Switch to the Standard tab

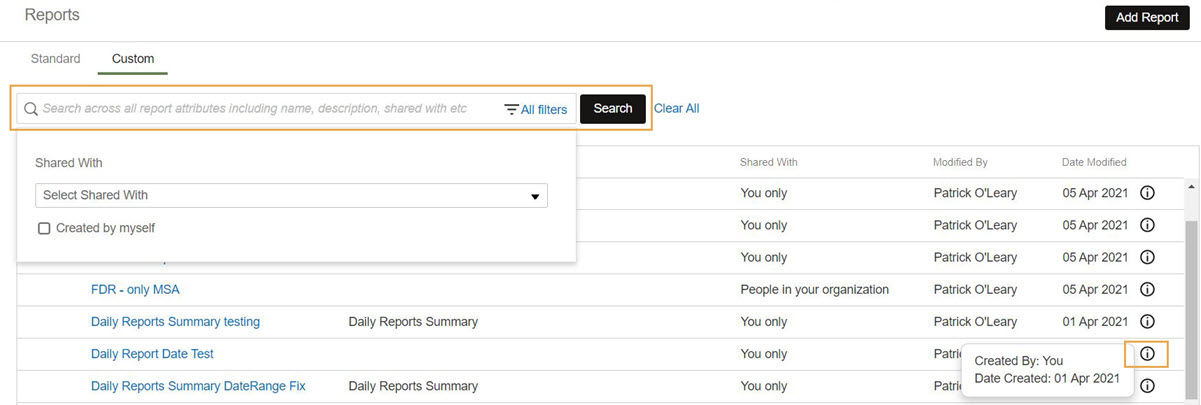coord(56,59)
